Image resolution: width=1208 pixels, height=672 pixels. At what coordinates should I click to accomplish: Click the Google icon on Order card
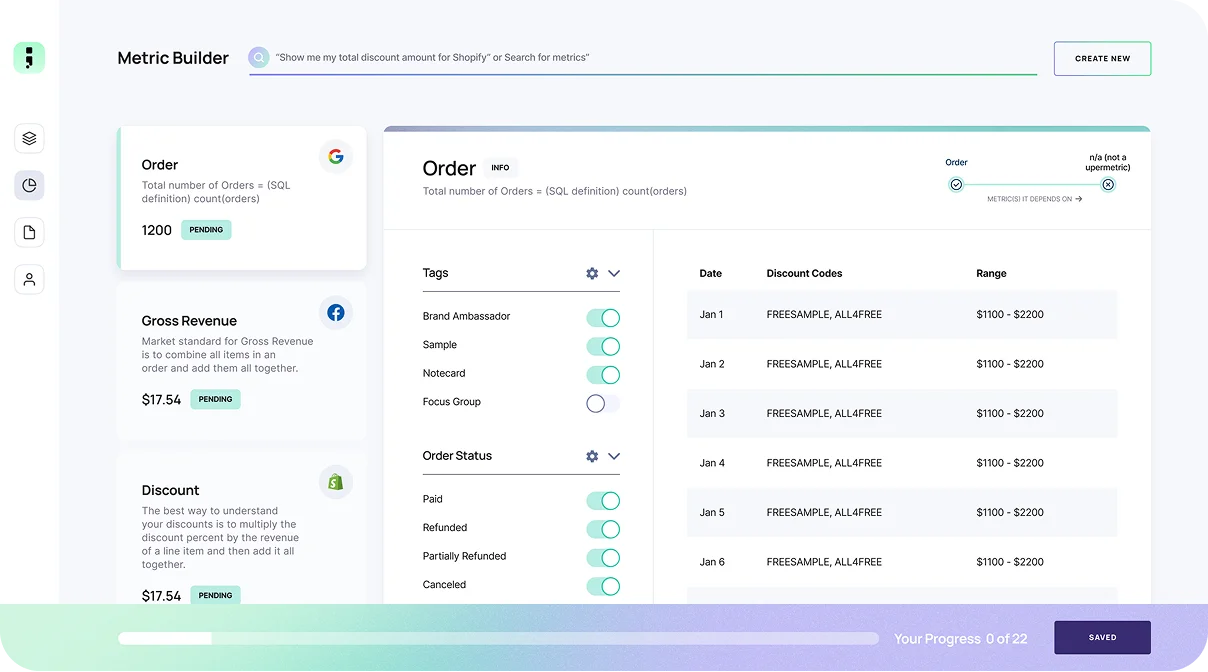[335, 157]
